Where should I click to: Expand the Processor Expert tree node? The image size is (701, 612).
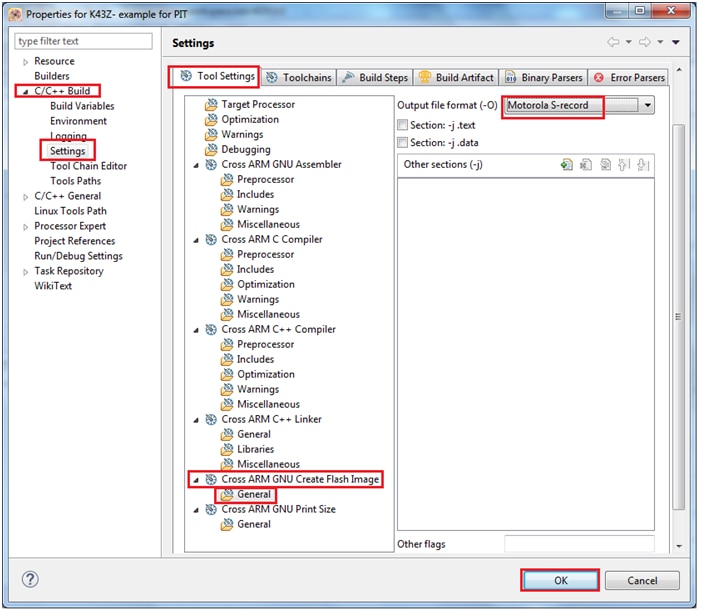(25, 227)
